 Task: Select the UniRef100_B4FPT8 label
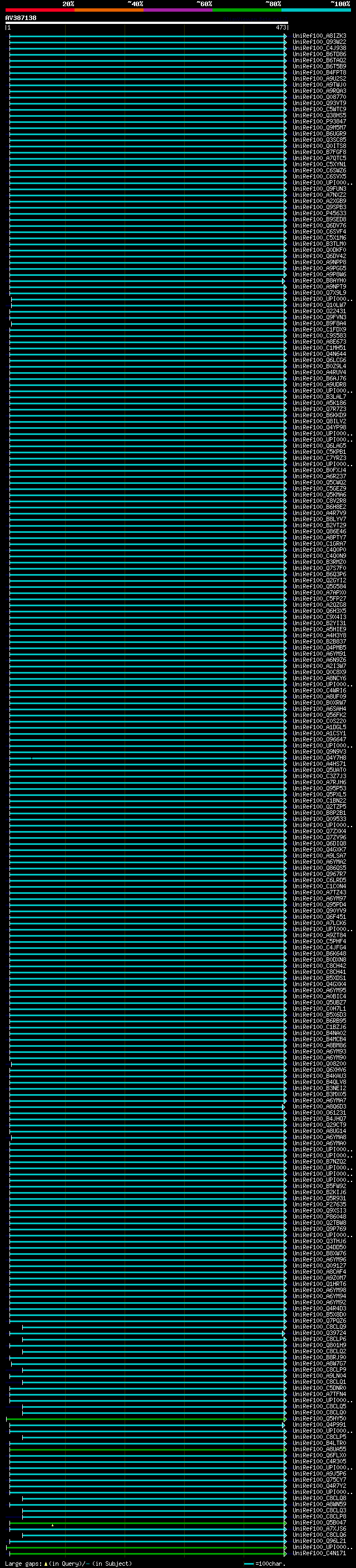(319, 72)
